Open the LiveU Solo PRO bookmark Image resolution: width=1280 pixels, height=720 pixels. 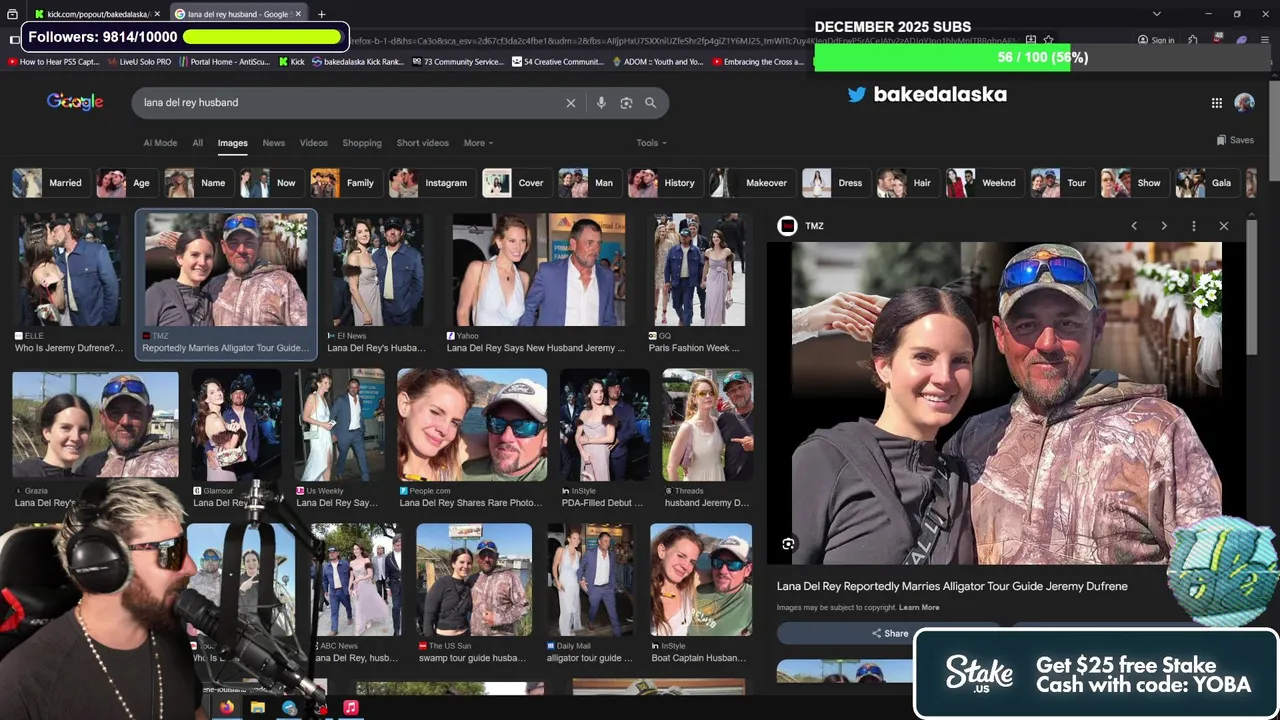[140, 62]
